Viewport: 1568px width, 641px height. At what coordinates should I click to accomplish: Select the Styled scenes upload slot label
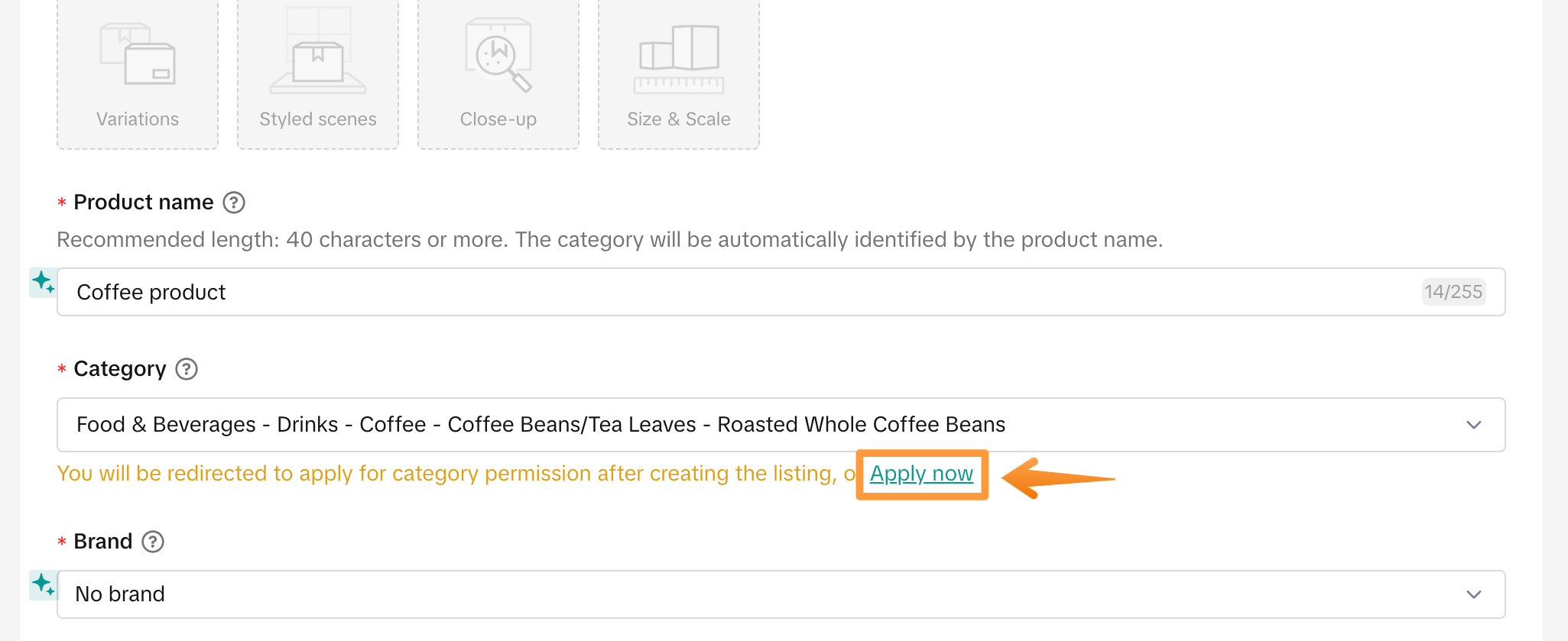click(318, 119)
